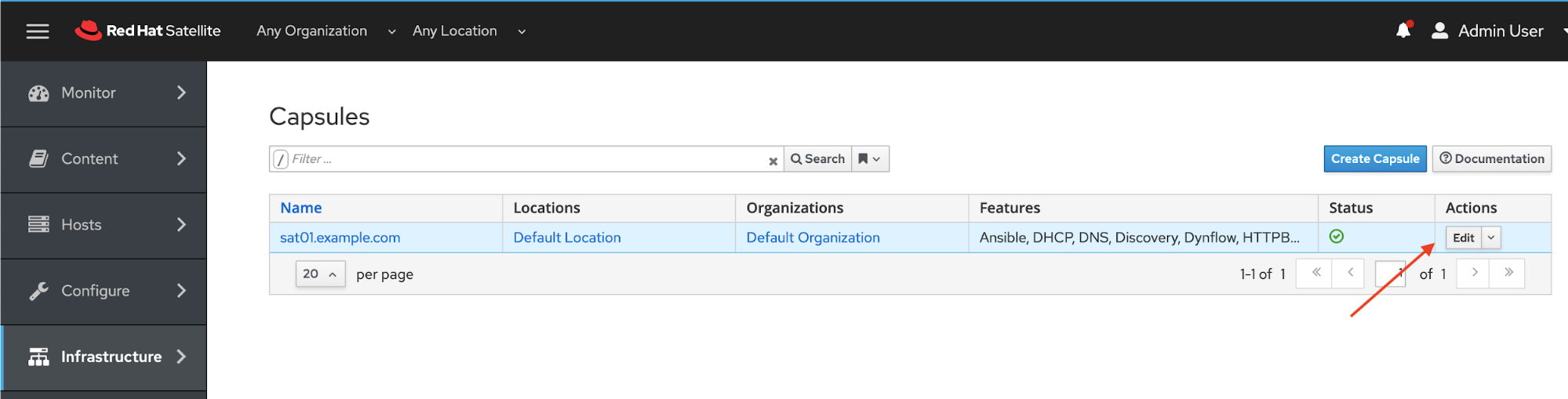
Task: Click the Create Capsule button
Action: (x=1374, y=159)
